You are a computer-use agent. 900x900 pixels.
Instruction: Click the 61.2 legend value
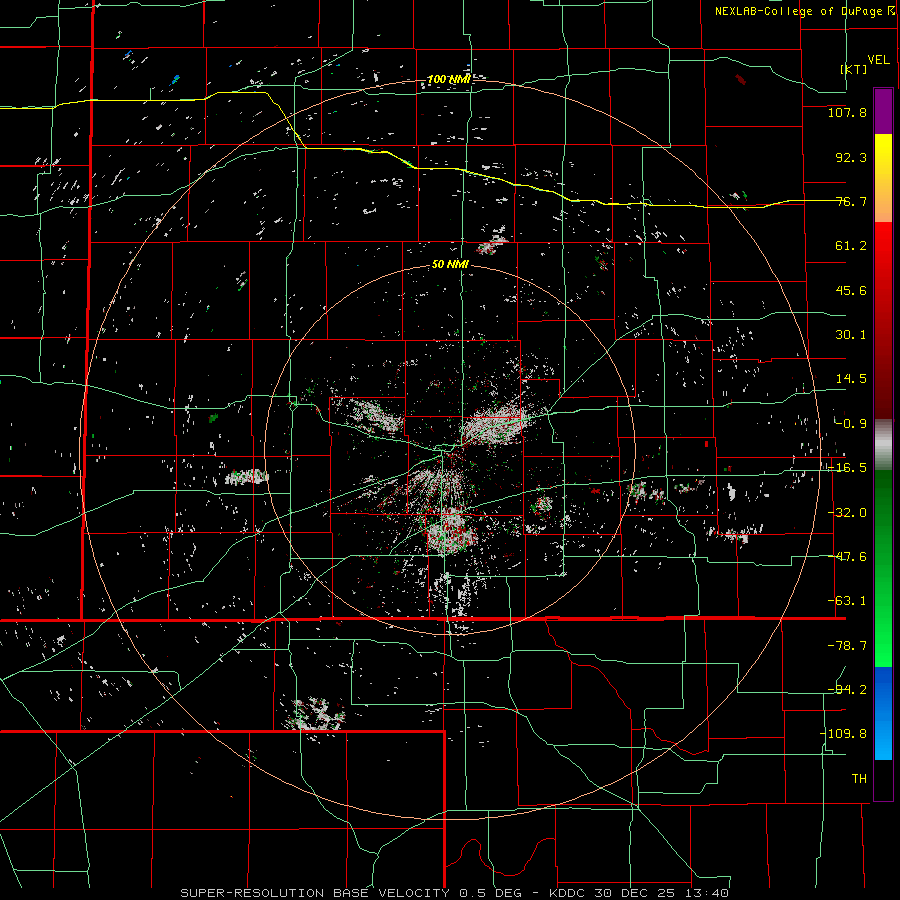(851, 246)
